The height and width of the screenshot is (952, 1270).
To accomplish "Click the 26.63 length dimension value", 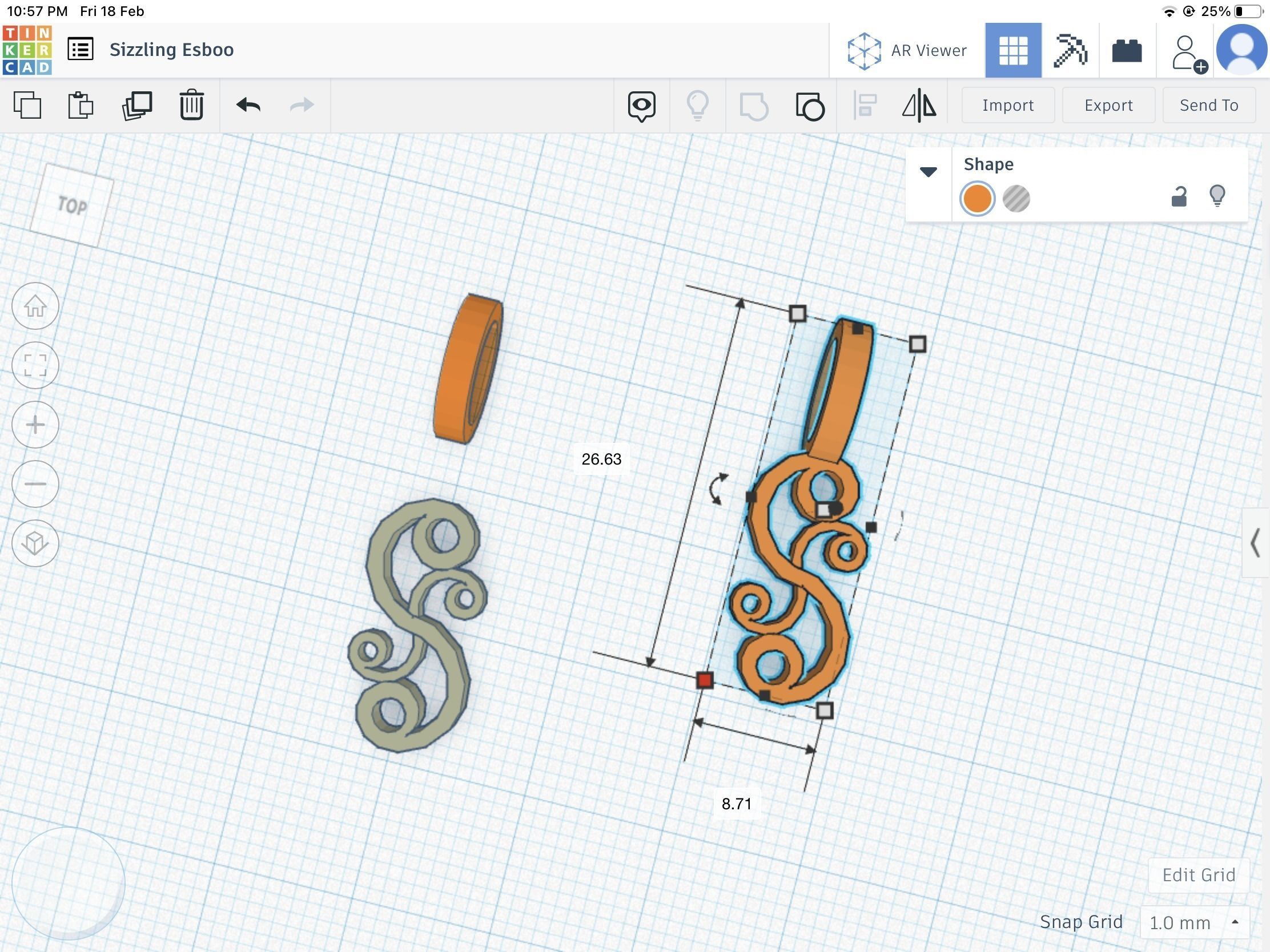I will pyautogui.click(x=601, y=459).
